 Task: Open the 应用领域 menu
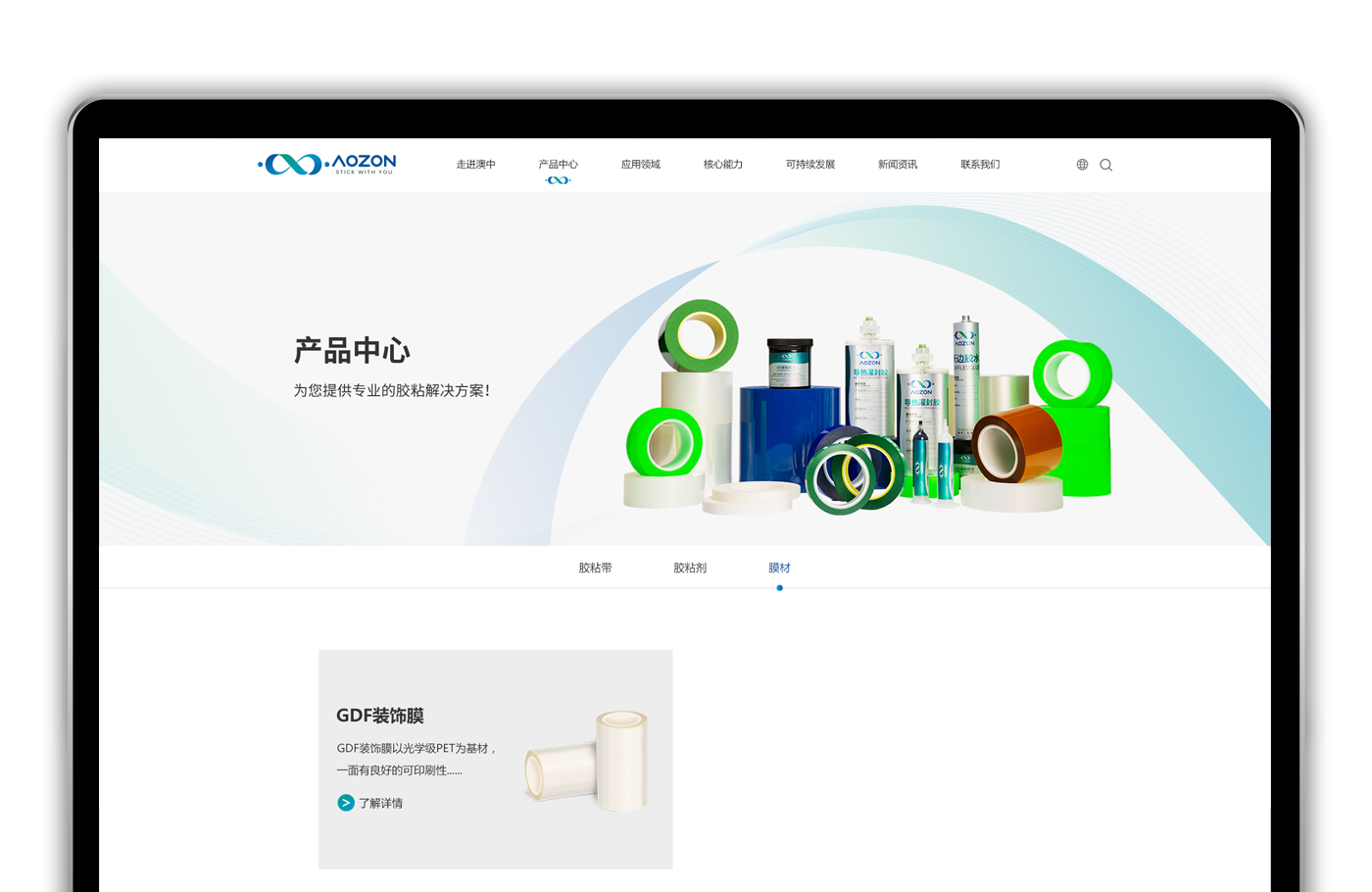640,165
